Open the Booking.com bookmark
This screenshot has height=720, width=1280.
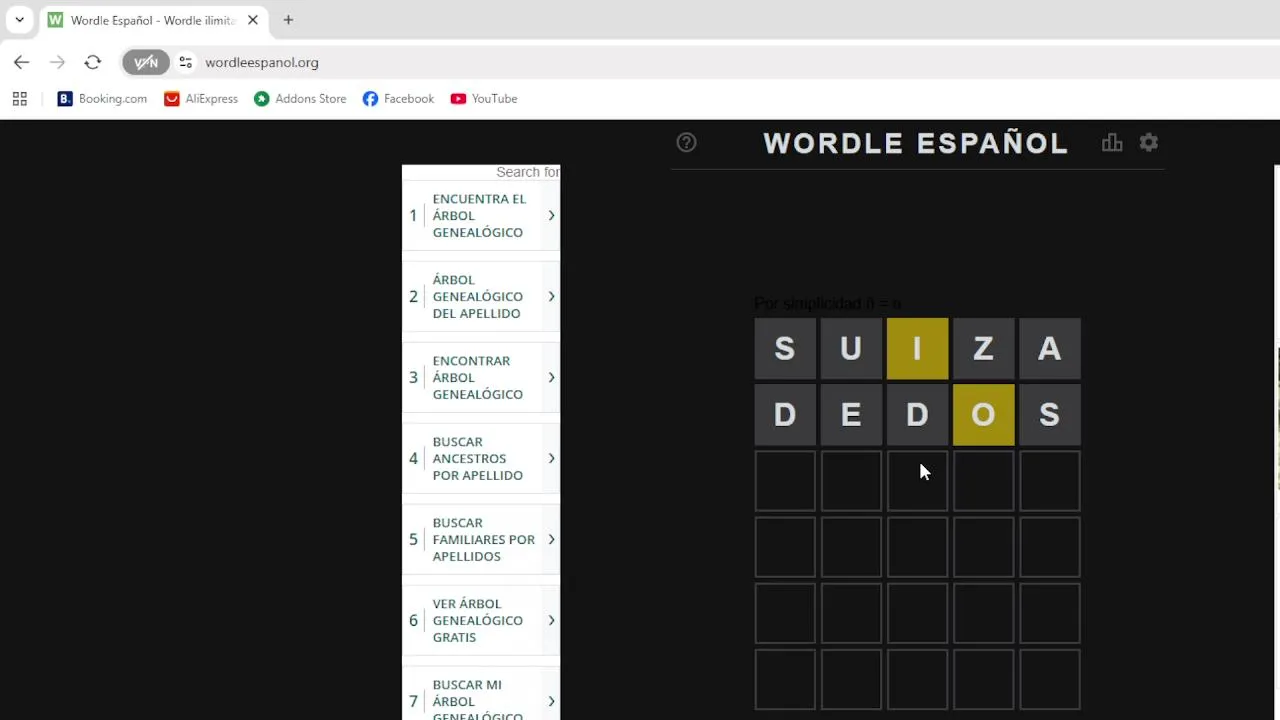pos(102,99)
